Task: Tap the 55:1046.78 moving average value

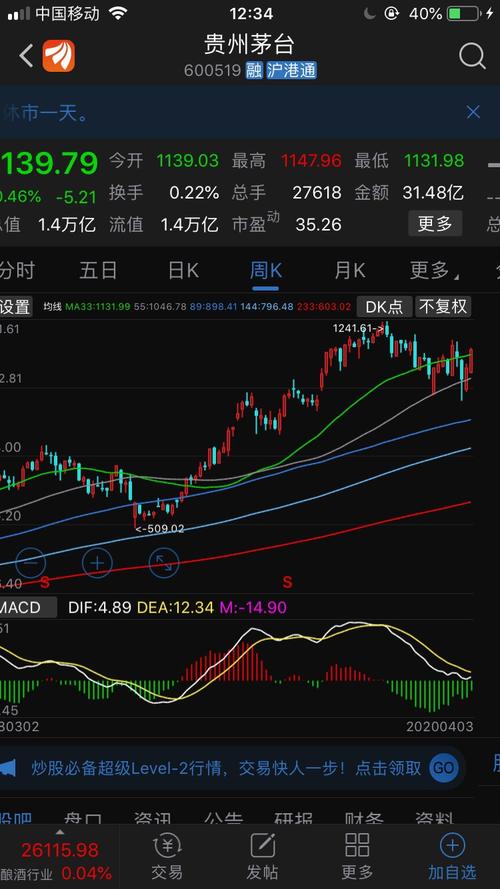Action: point(160,307)
